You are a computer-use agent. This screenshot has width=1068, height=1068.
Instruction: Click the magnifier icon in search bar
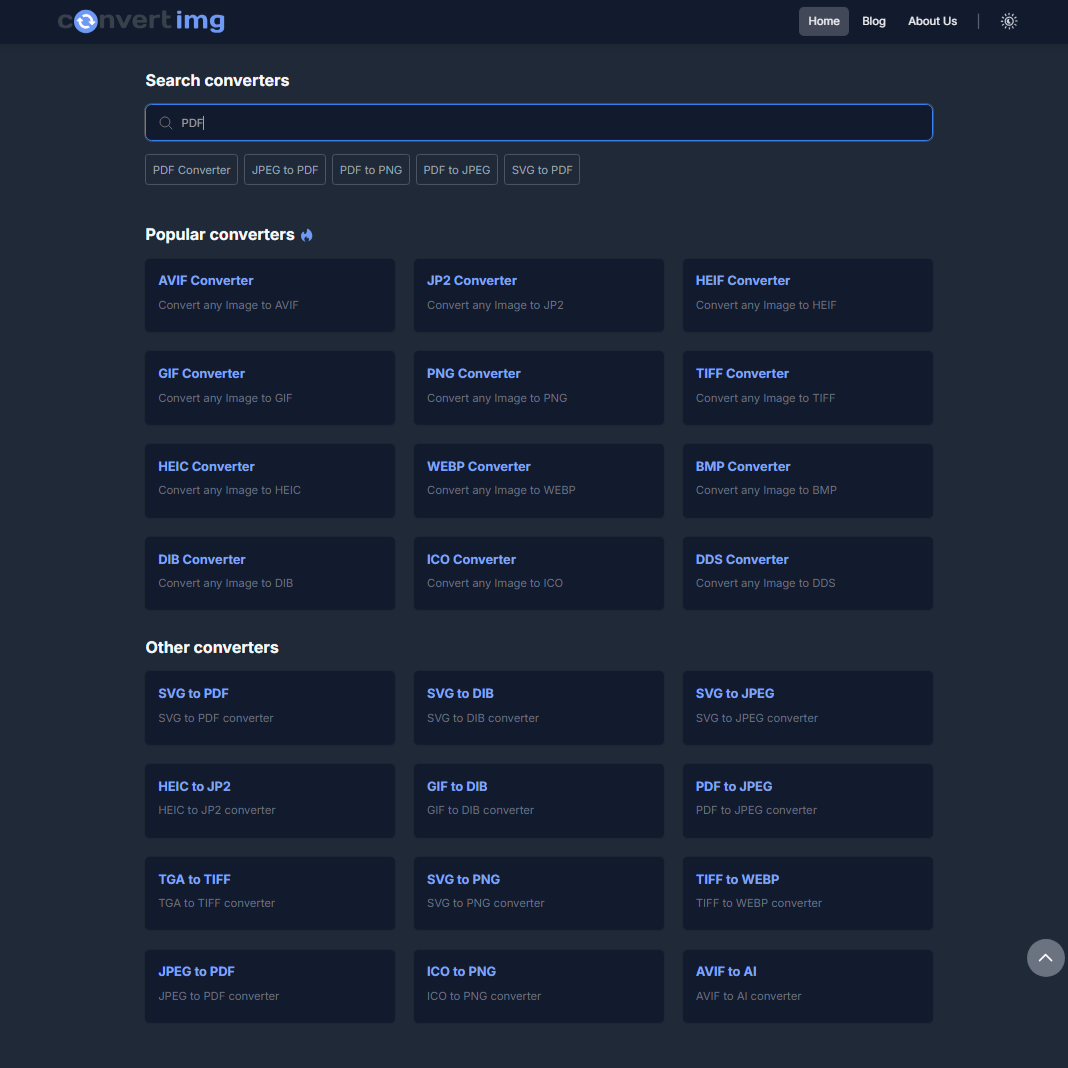click(x=166, y=122)
